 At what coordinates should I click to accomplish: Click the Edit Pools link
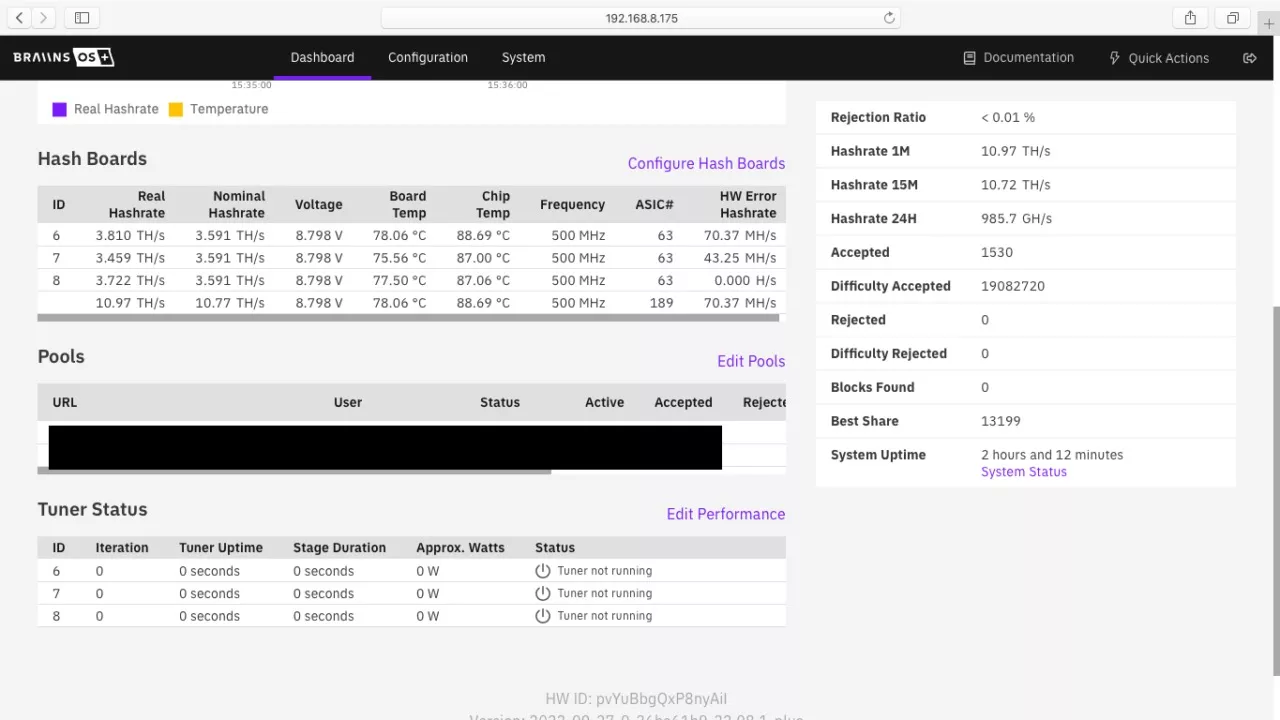pyautogui.click(x=750, y=361)
